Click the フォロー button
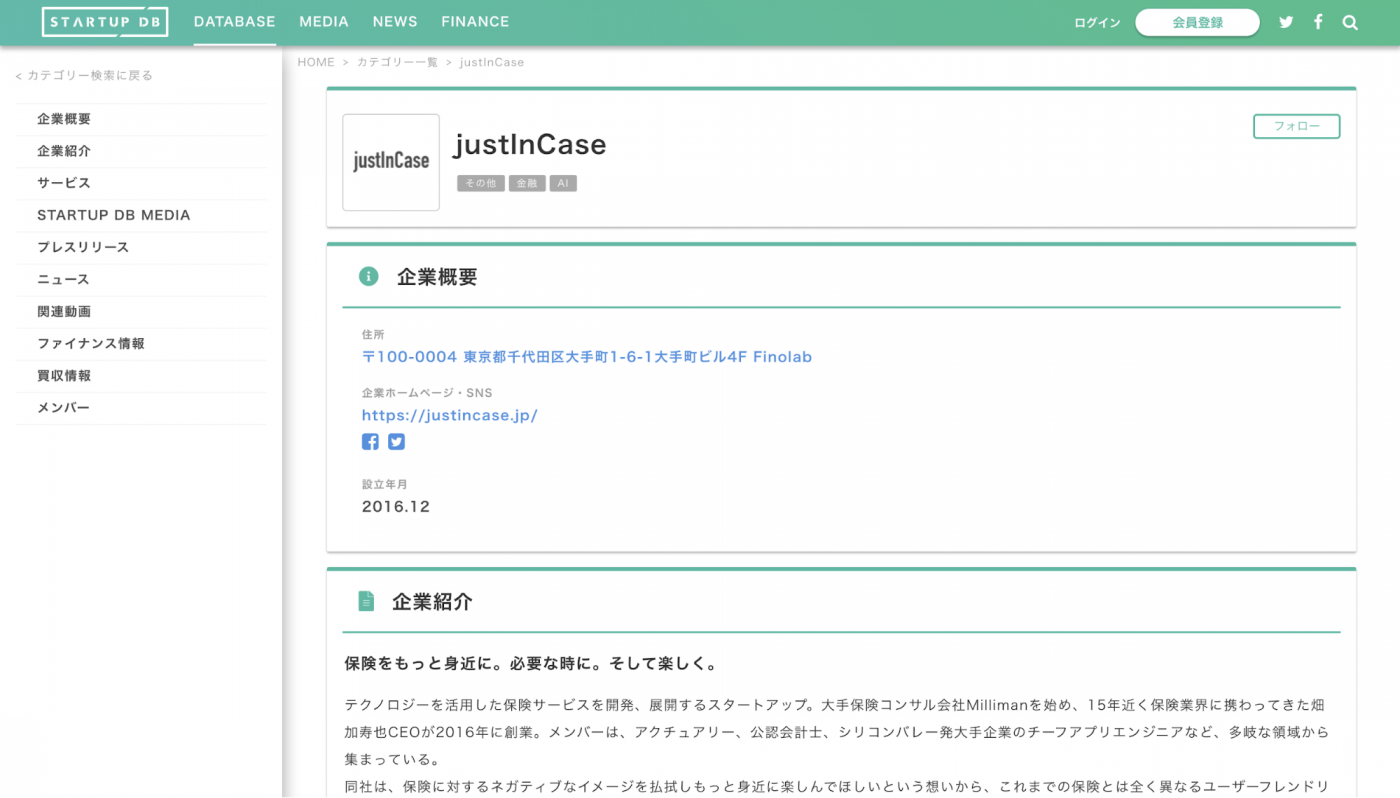Viewport: 1400px width, 798px height. [1296, 126]
